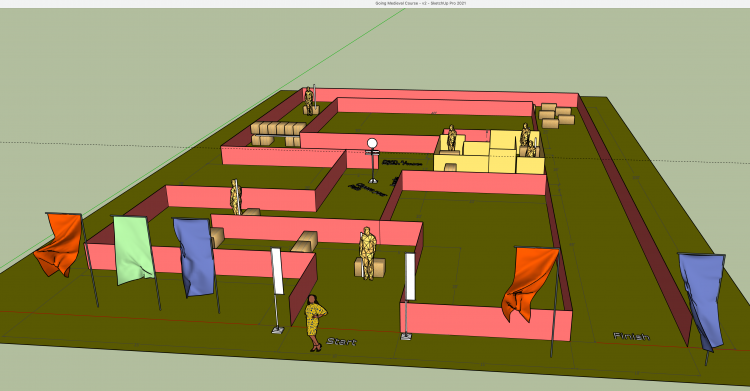This screenshot has width=750, height=391.
Task: Click the orange flag near the Finish lane
Action: (x=530, y=283)
